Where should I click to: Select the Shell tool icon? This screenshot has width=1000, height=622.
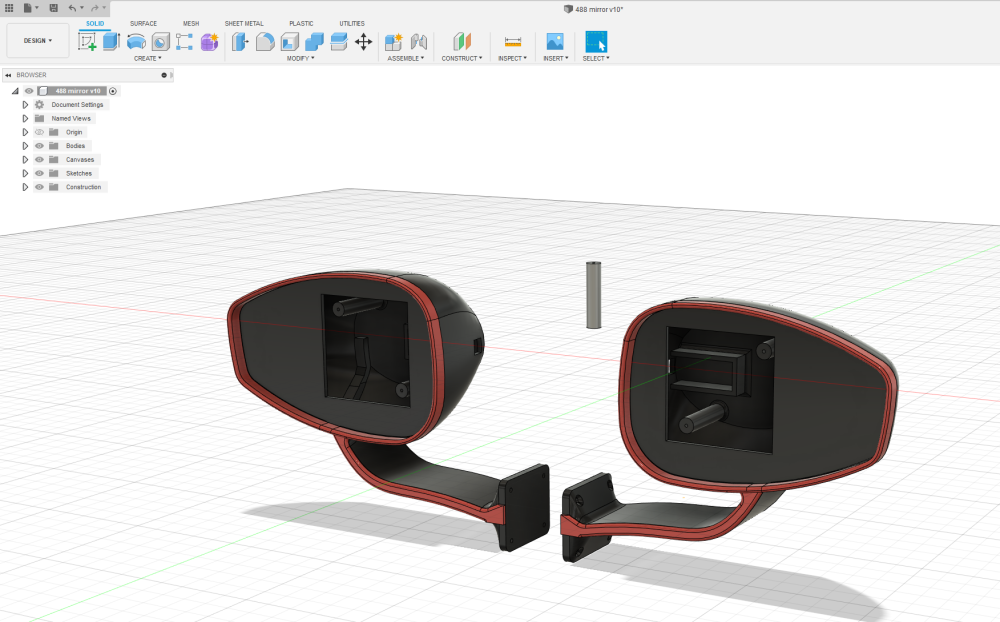(290, 42)
